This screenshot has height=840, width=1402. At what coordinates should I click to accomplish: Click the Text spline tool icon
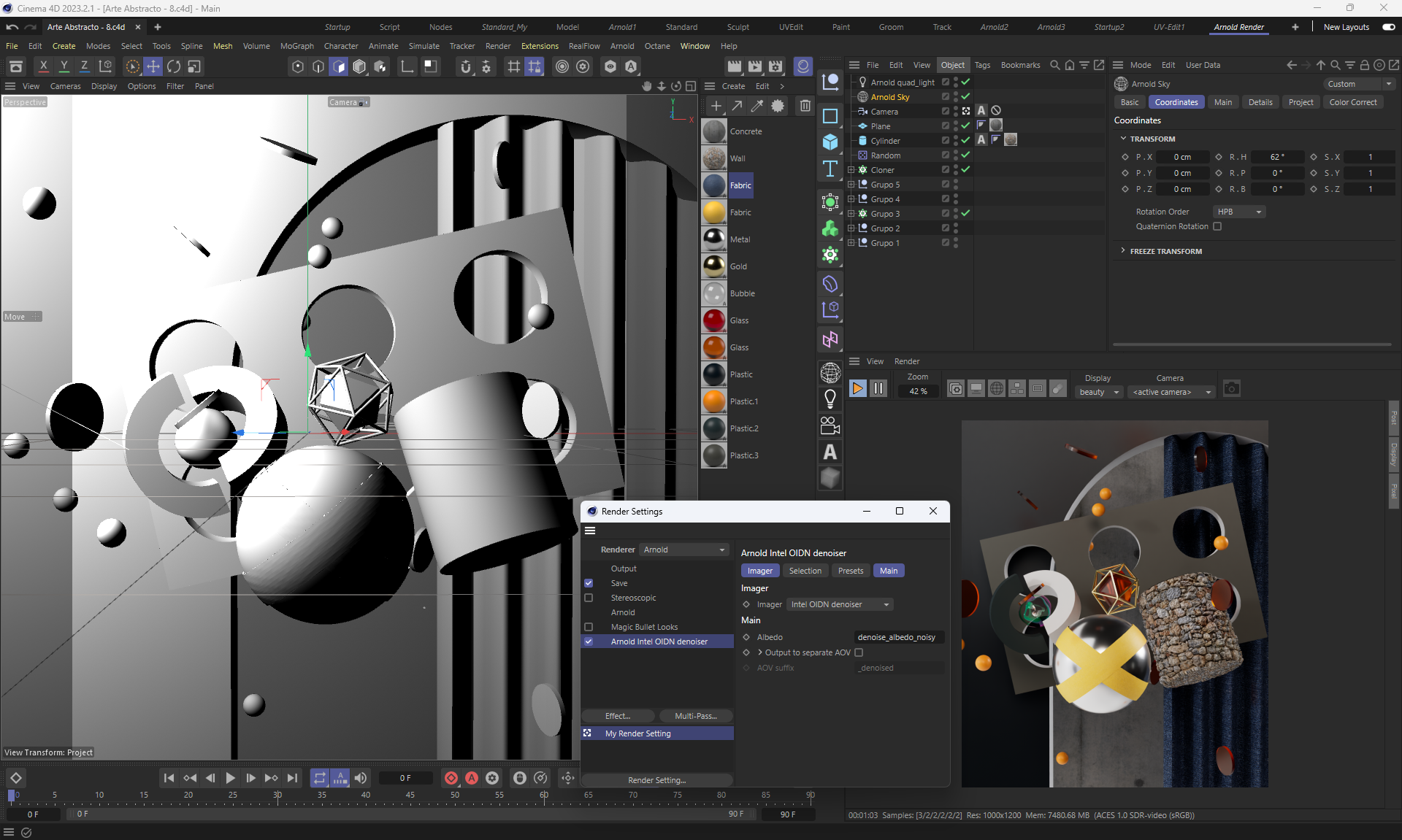pyautogui.click(x=830, y=169)
